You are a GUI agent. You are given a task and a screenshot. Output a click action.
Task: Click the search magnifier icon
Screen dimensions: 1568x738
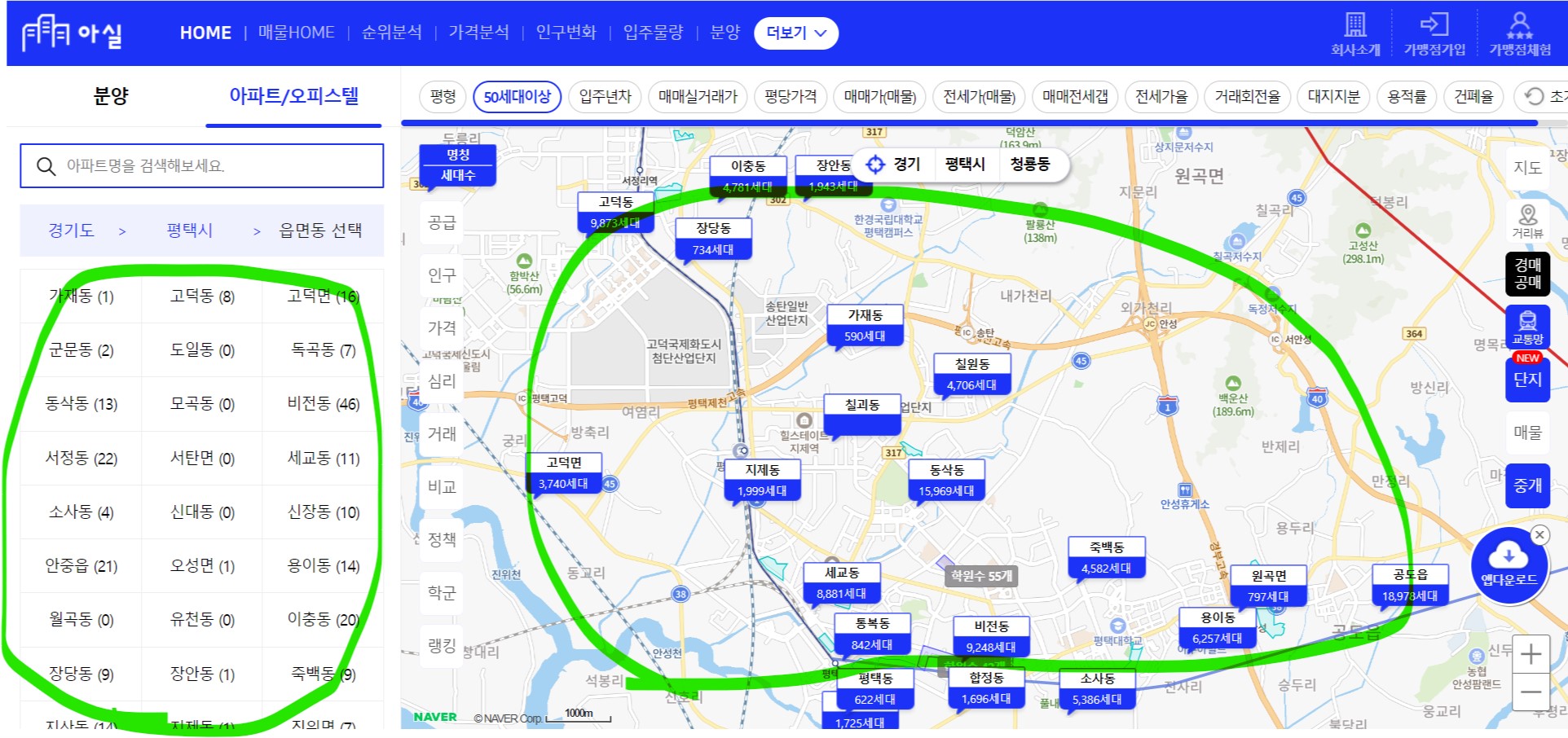click(x=46, y=166)
